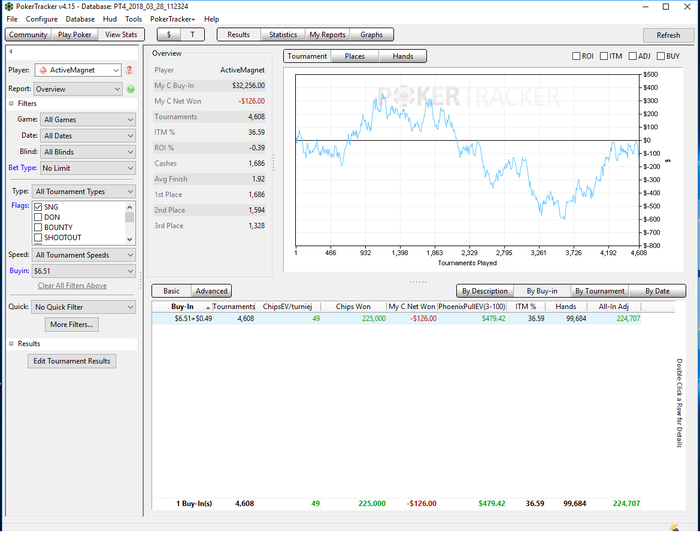Click the Clear All Filters Above link
The image size is (700, 539).
pyautogui.click(x=72, y=286)
